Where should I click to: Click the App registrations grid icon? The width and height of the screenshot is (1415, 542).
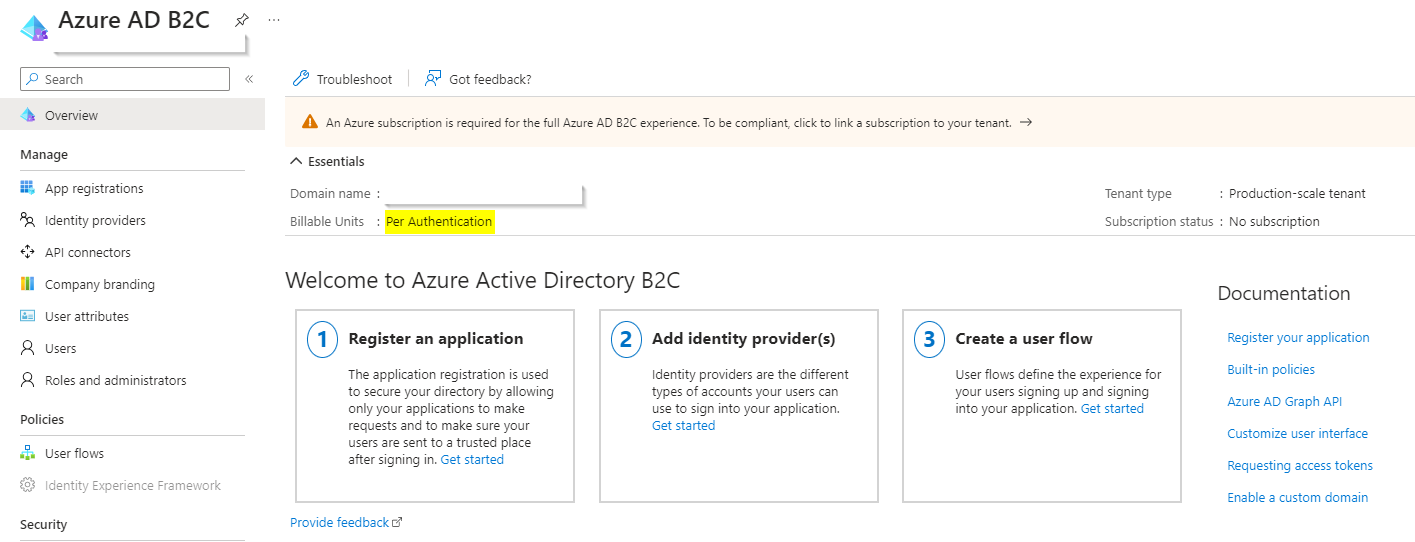pyautogui.click(x=28, y=188)
